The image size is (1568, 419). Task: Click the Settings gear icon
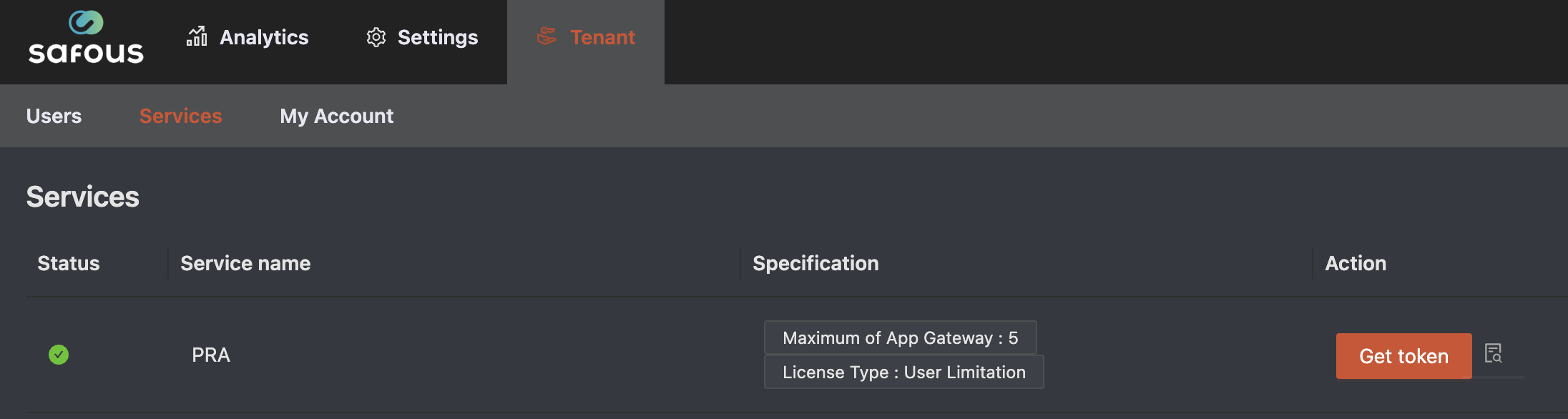(x=376, y=37)
